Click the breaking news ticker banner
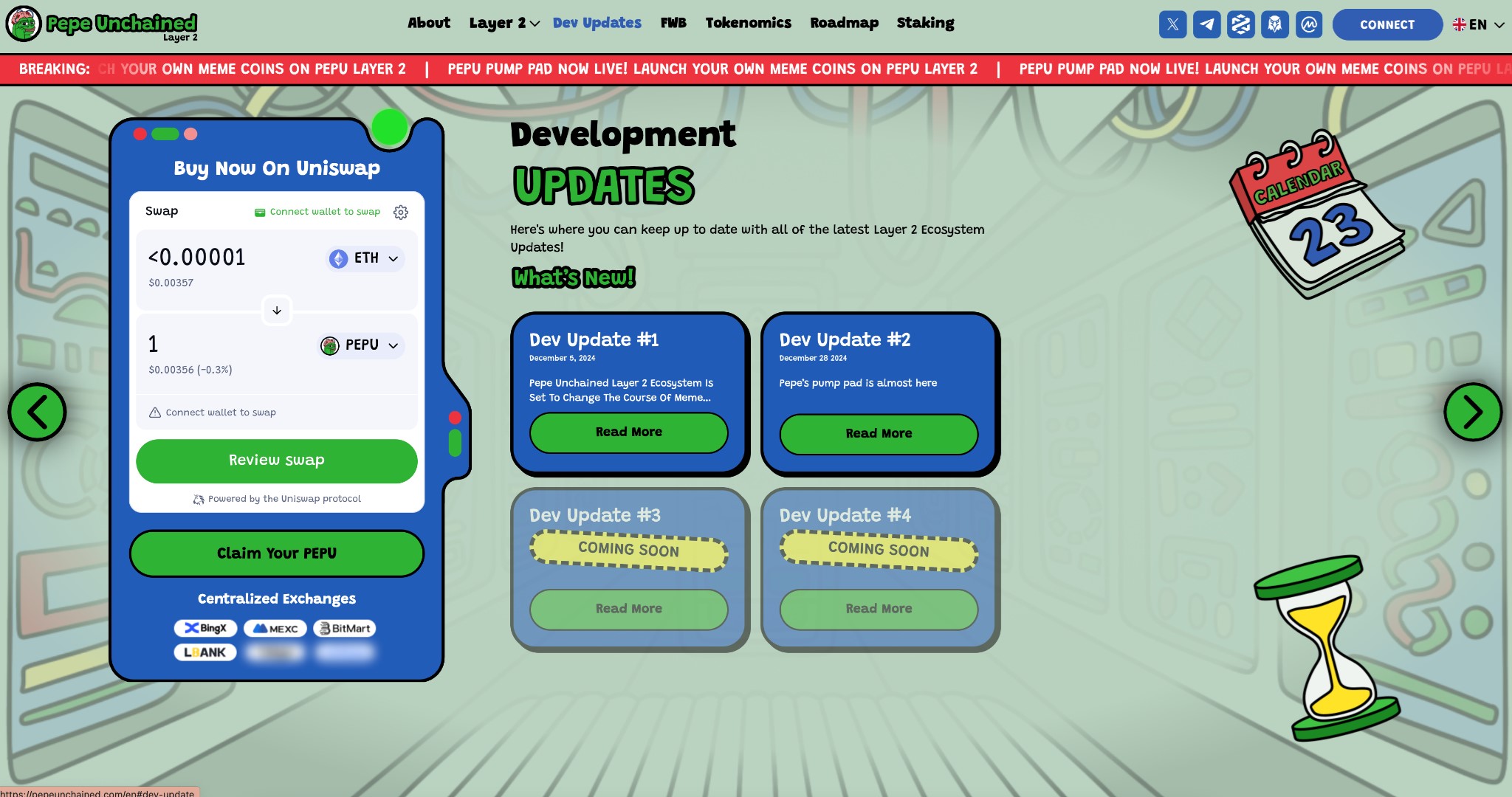Image resolution: width=1512 pixels, height=797 pixels. (x=756, y=69)
